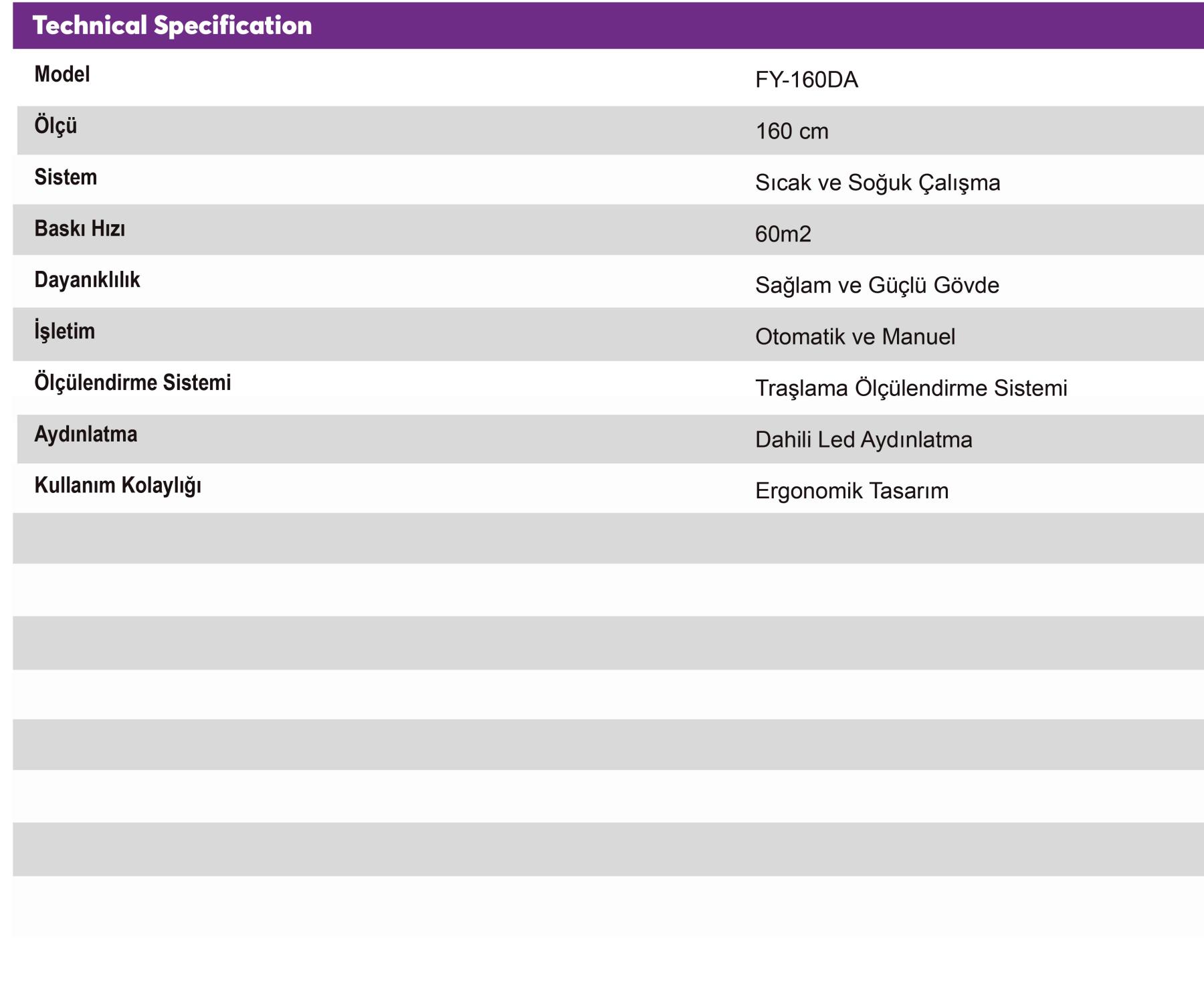The image size is (1204, 994).
Task: Click the FY-160DA model value
Action: point(806,80)
